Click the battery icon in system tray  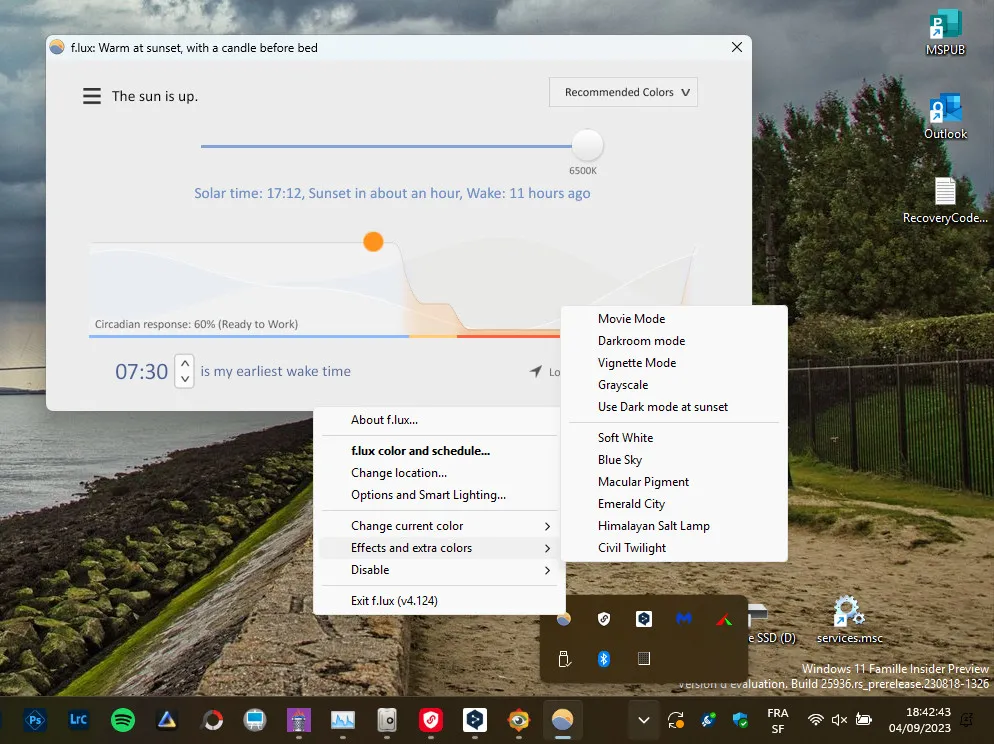[863, 720]
